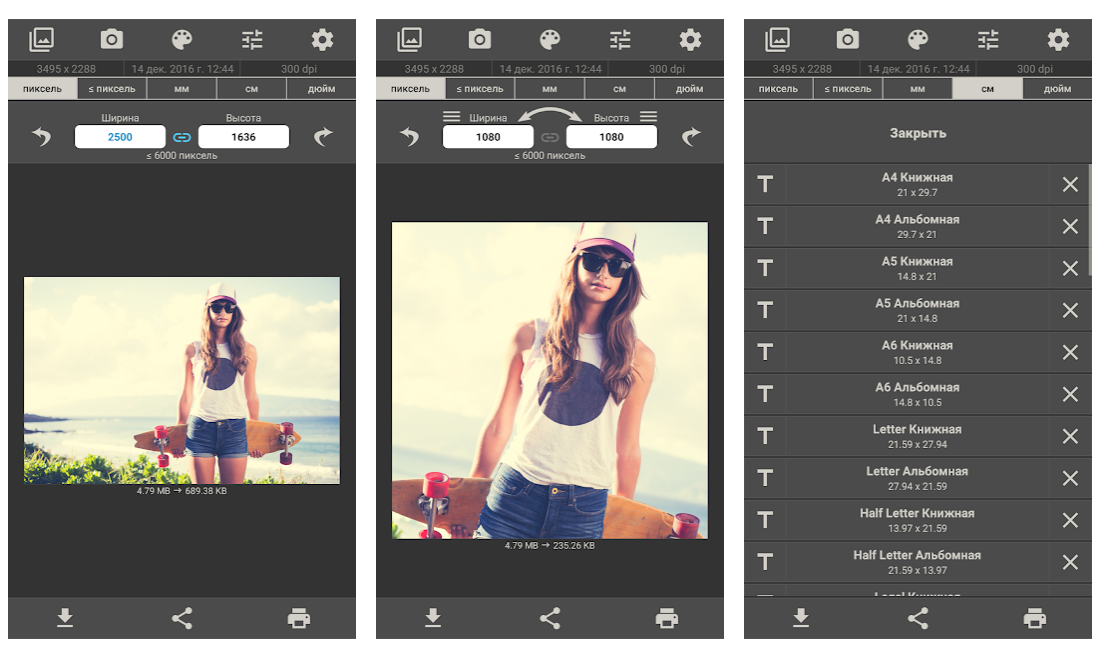Open palette icon in middle screen
1107x651 pixels.
click(x=549, y=40)
